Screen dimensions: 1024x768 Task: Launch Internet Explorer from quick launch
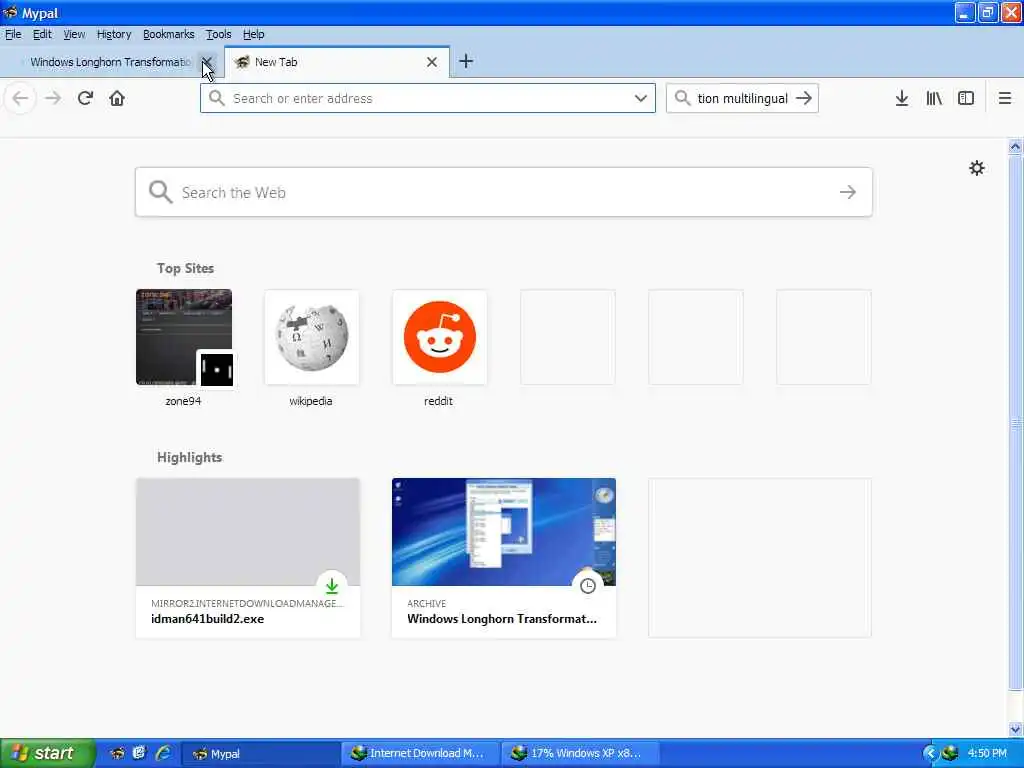click(163, 753)
